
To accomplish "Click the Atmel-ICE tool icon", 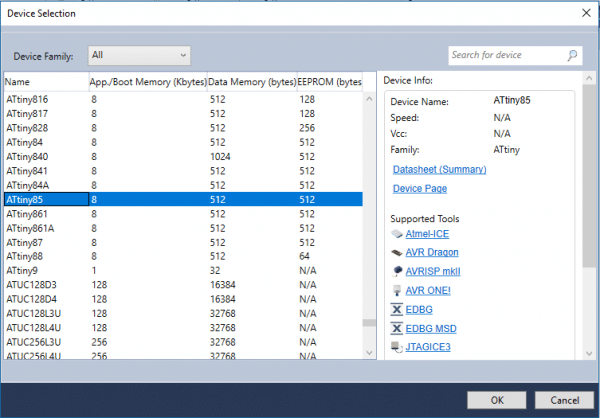I will (x=397, y=234).
